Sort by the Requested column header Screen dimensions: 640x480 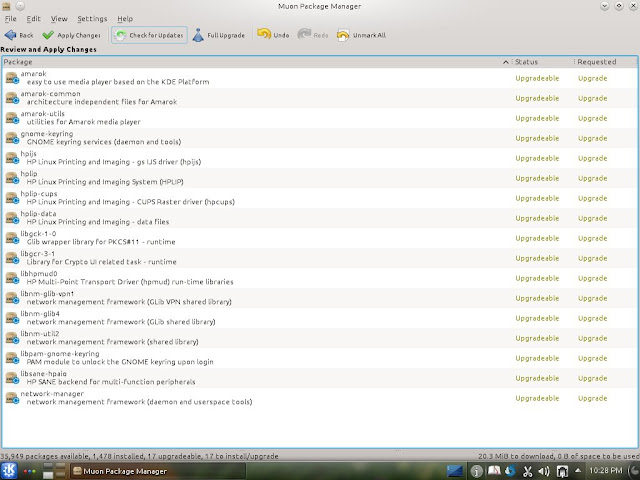click(x=606, y=62)
